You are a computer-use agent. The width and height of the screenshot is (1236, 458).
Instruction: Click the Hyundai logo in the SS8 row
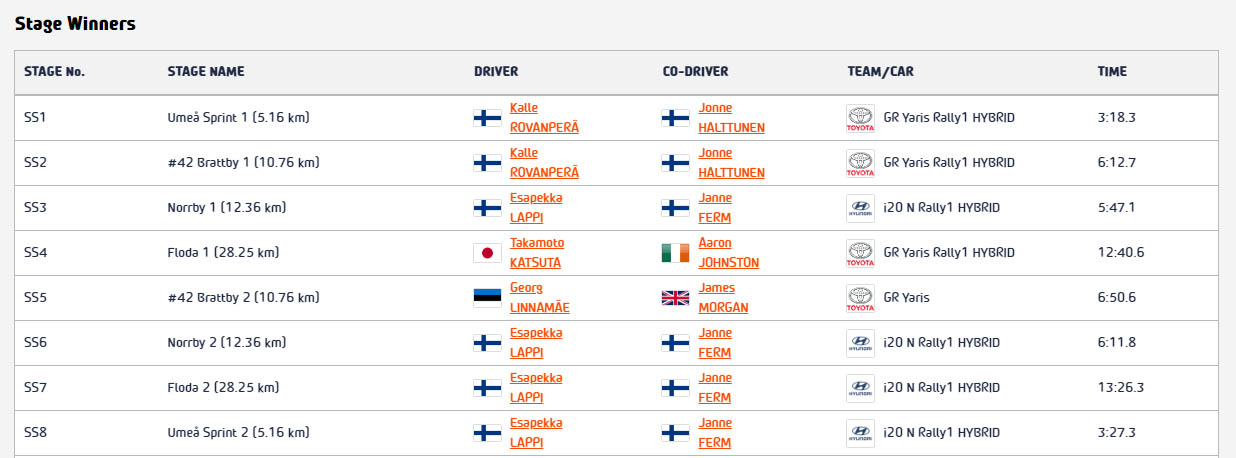point(860,433)
